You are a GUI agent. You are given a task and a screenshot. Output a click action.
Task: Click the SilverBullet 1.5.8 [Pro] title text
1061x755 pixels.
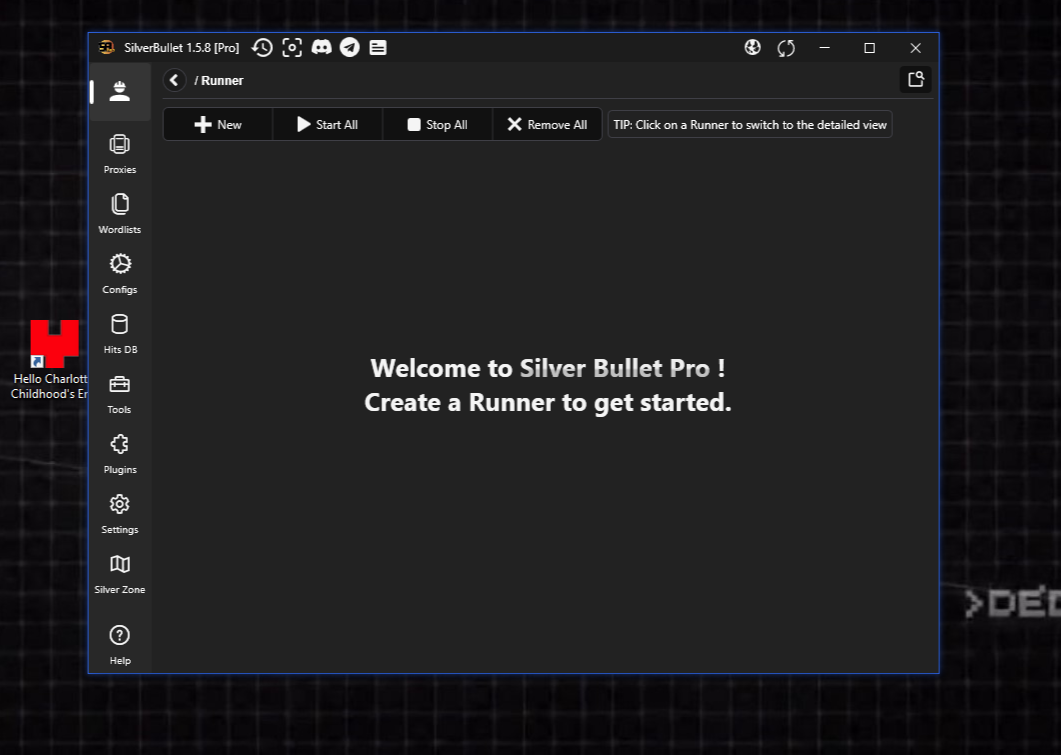[181, 48]
